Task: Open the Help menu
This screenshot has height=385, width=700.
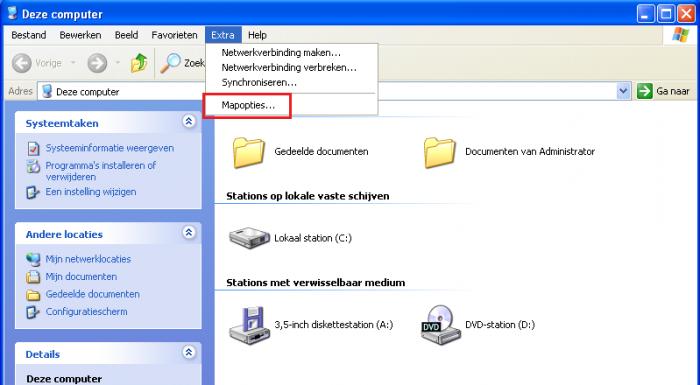Action: click(257, 35)
